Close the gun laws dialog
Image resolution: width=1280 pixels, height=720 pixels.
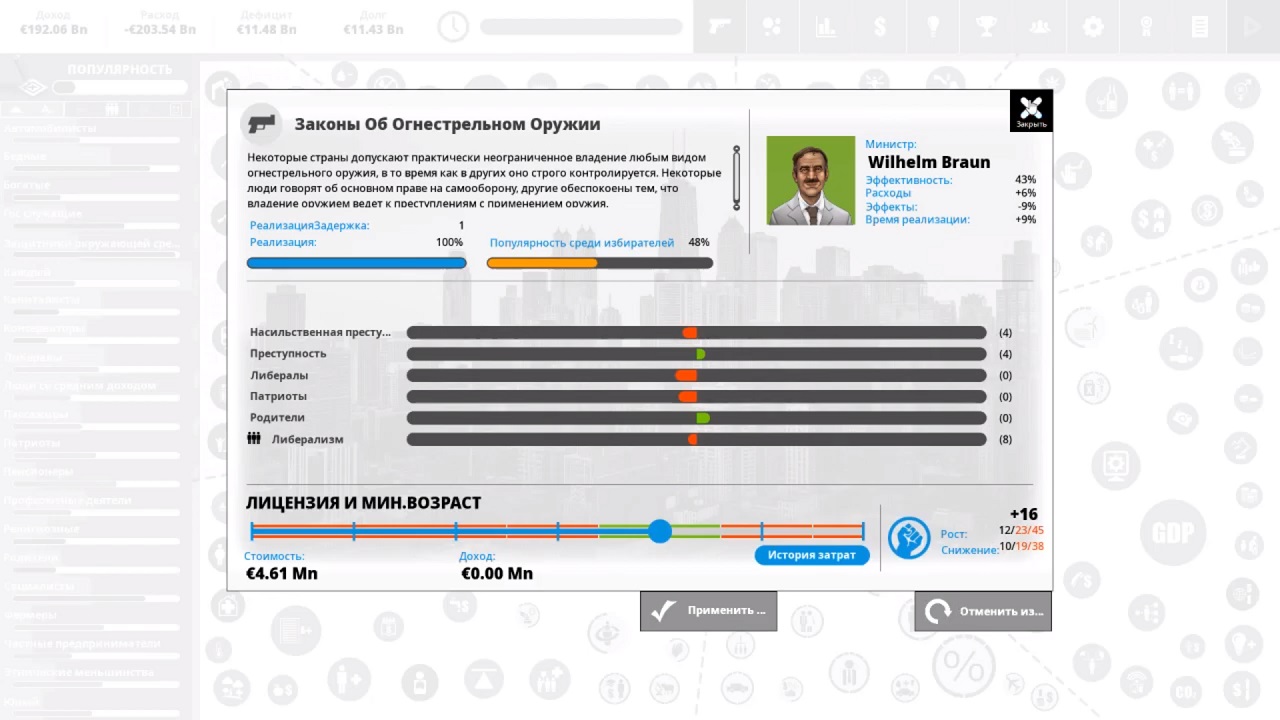tap(1031, 111)
